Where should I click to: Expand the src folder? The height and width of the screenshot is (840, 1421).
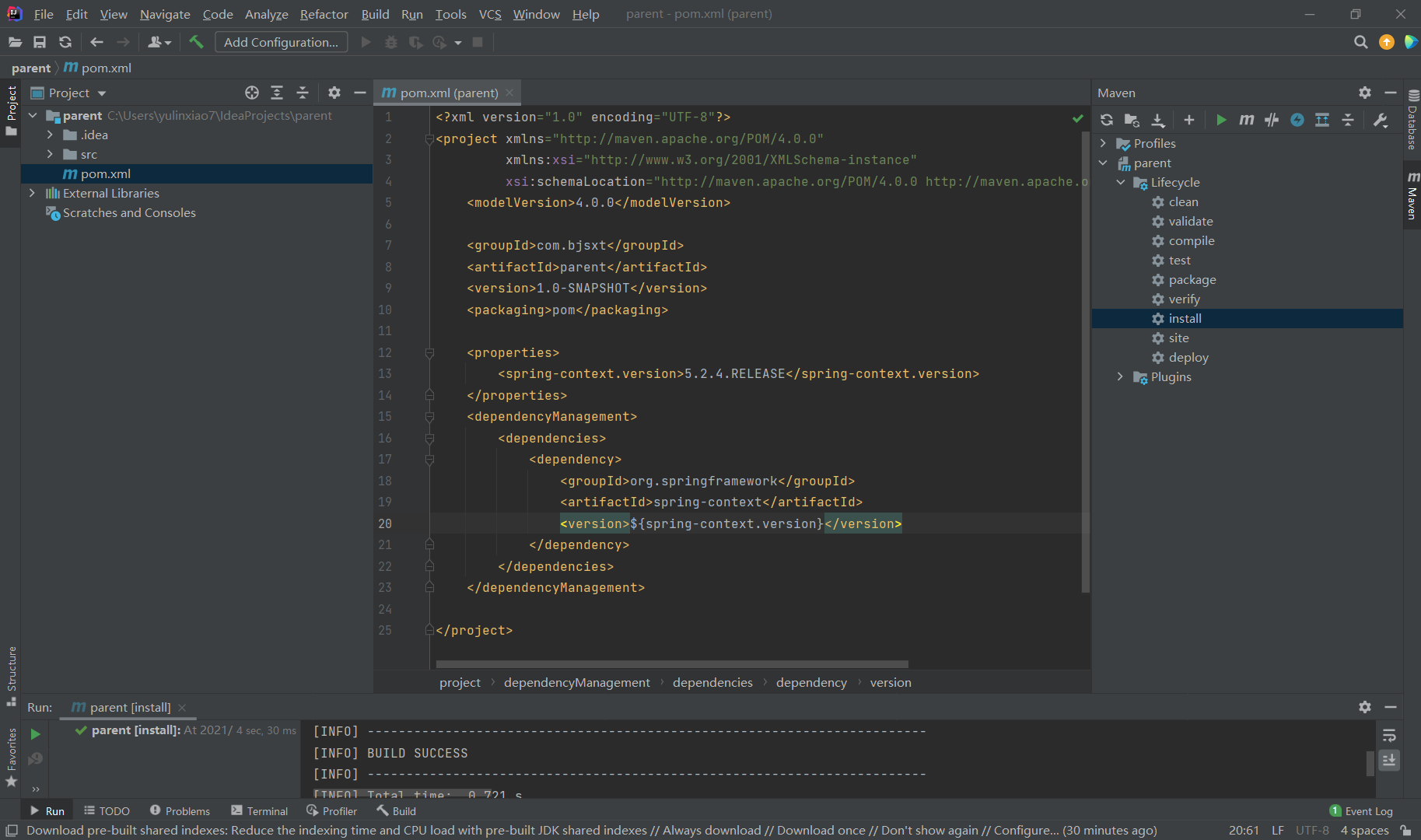(x=50, y=154)
